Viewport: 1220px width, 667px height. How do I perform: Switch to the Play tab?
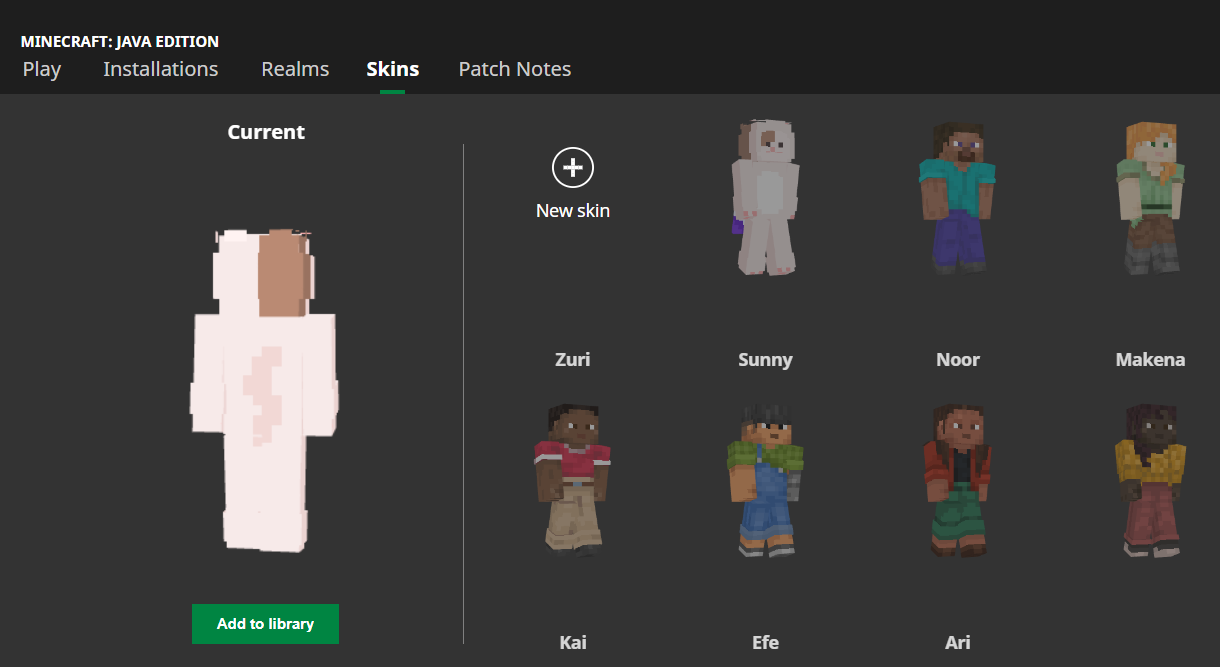(42, 70)
